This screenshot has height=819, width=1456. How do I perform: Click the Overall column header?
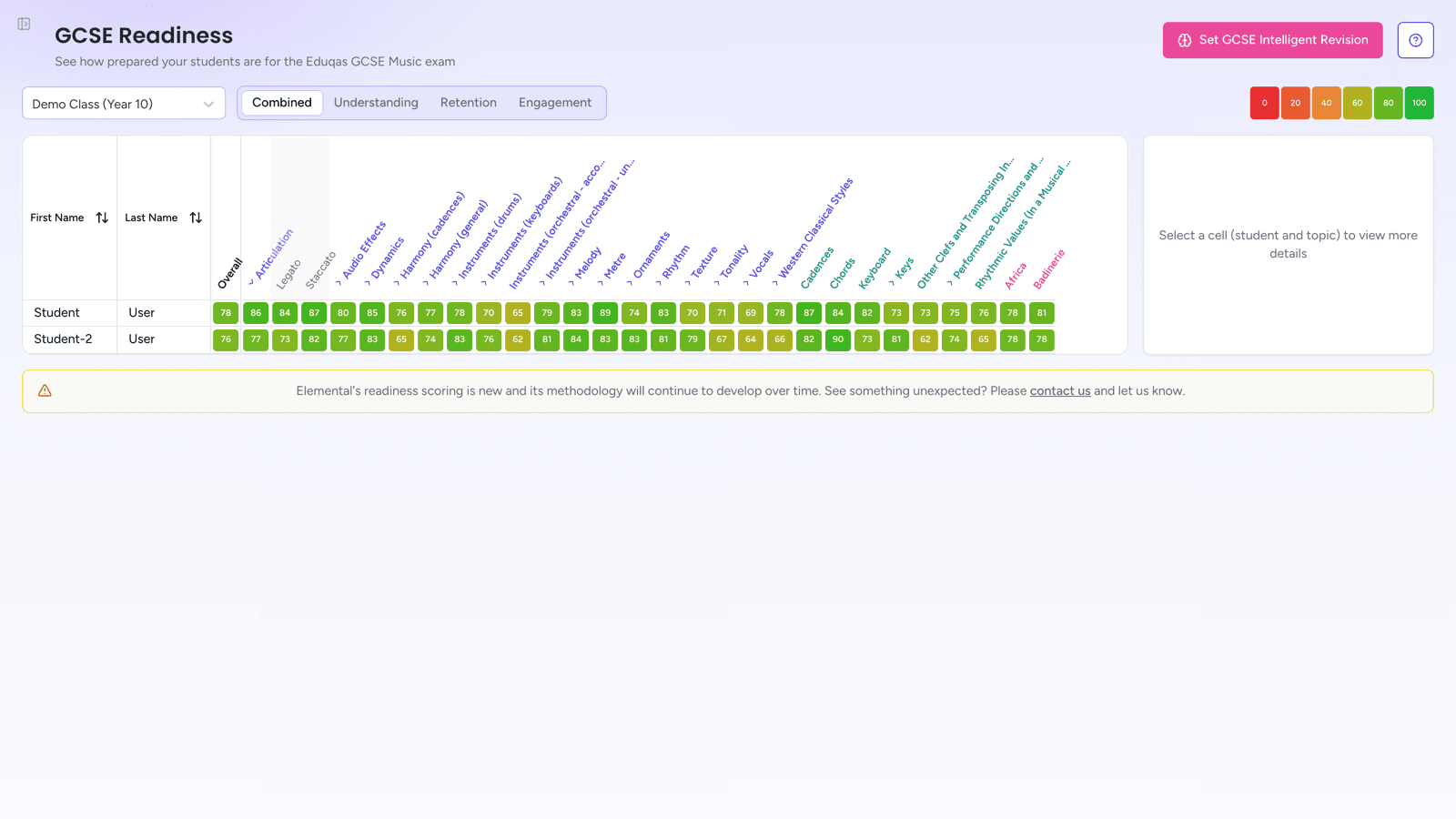pyautogui.click(x=230, y=273)
